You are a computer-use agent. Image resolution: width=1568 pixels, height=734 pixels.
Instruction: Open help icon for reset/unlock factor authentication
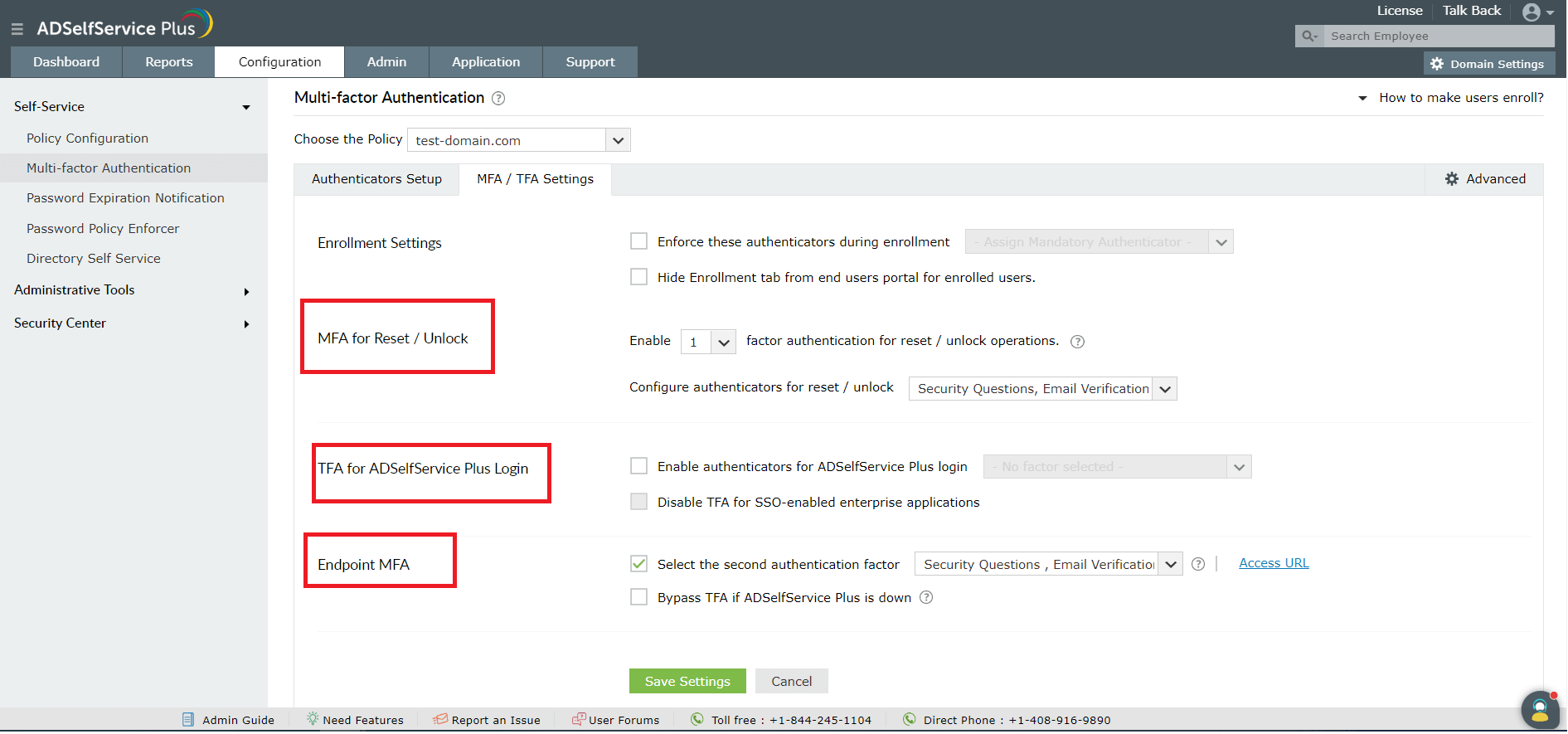1078,342
